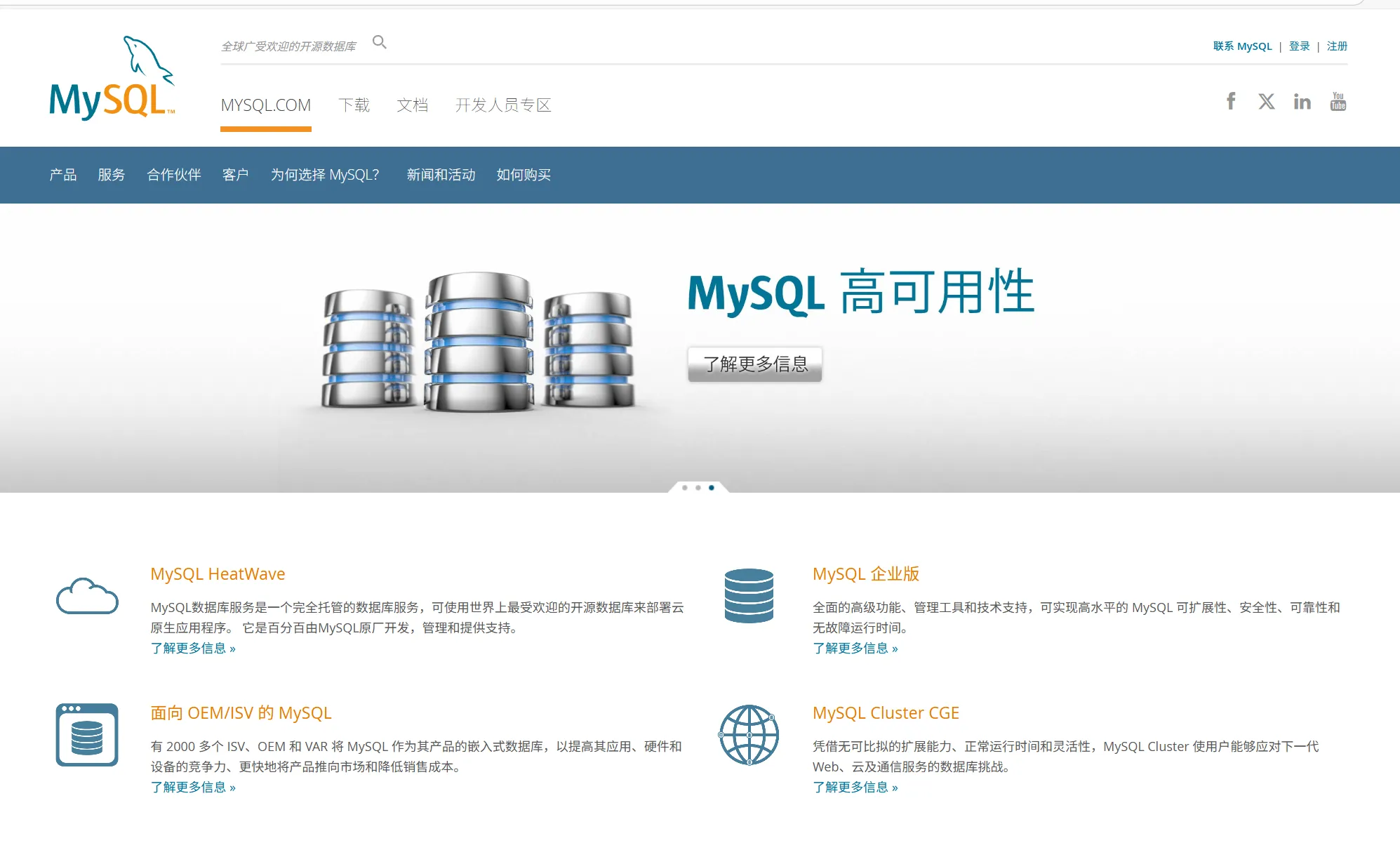Open the LinkedIn social icon
This screenshot has width=1400, height=850.
[1302, 102]
